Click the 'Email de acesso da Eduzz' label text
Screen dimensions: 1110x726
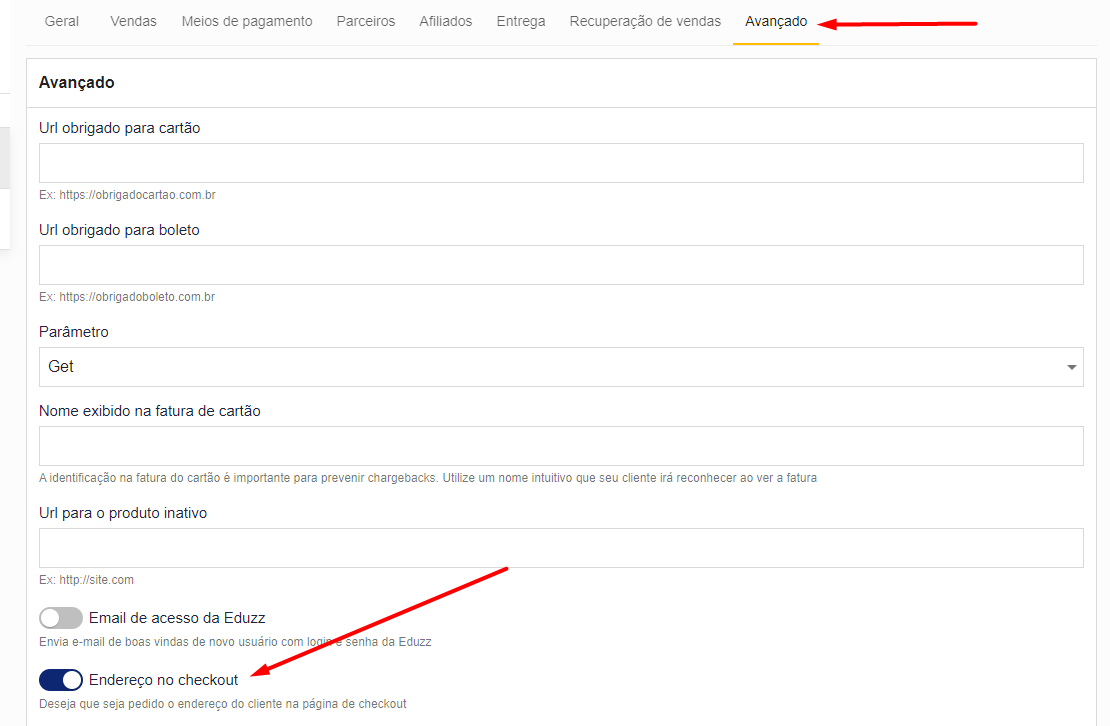click(177, 618)
